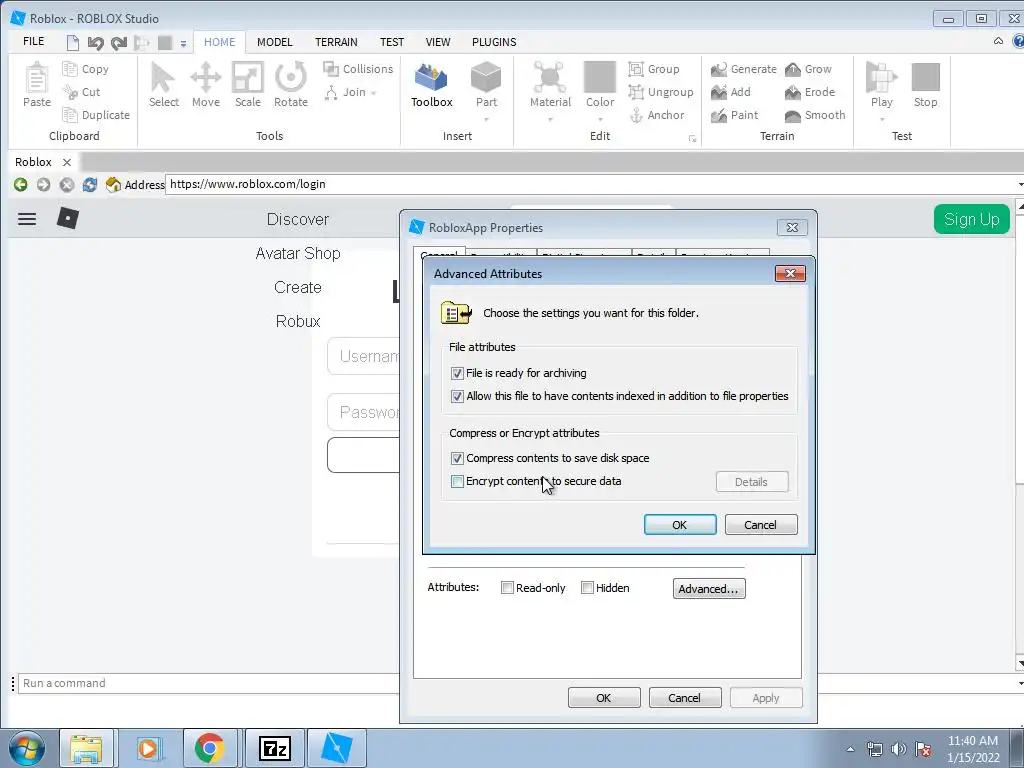Click the Paste icon in Clipboard group
This screenshot has height=768, width=1024.
coord(37,78)
